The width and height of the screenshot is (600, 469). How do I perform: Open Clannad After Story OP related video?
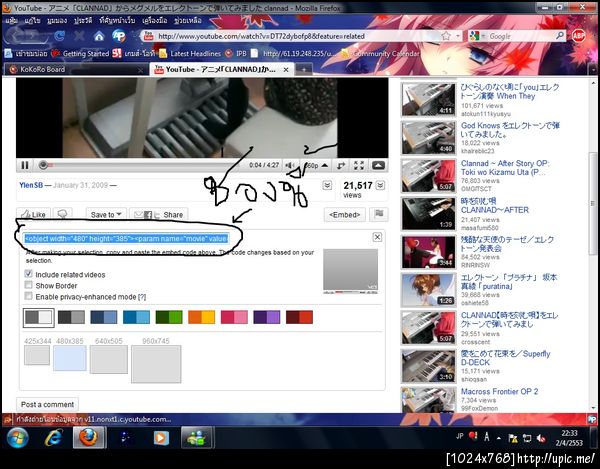click(x=504, y=168)
